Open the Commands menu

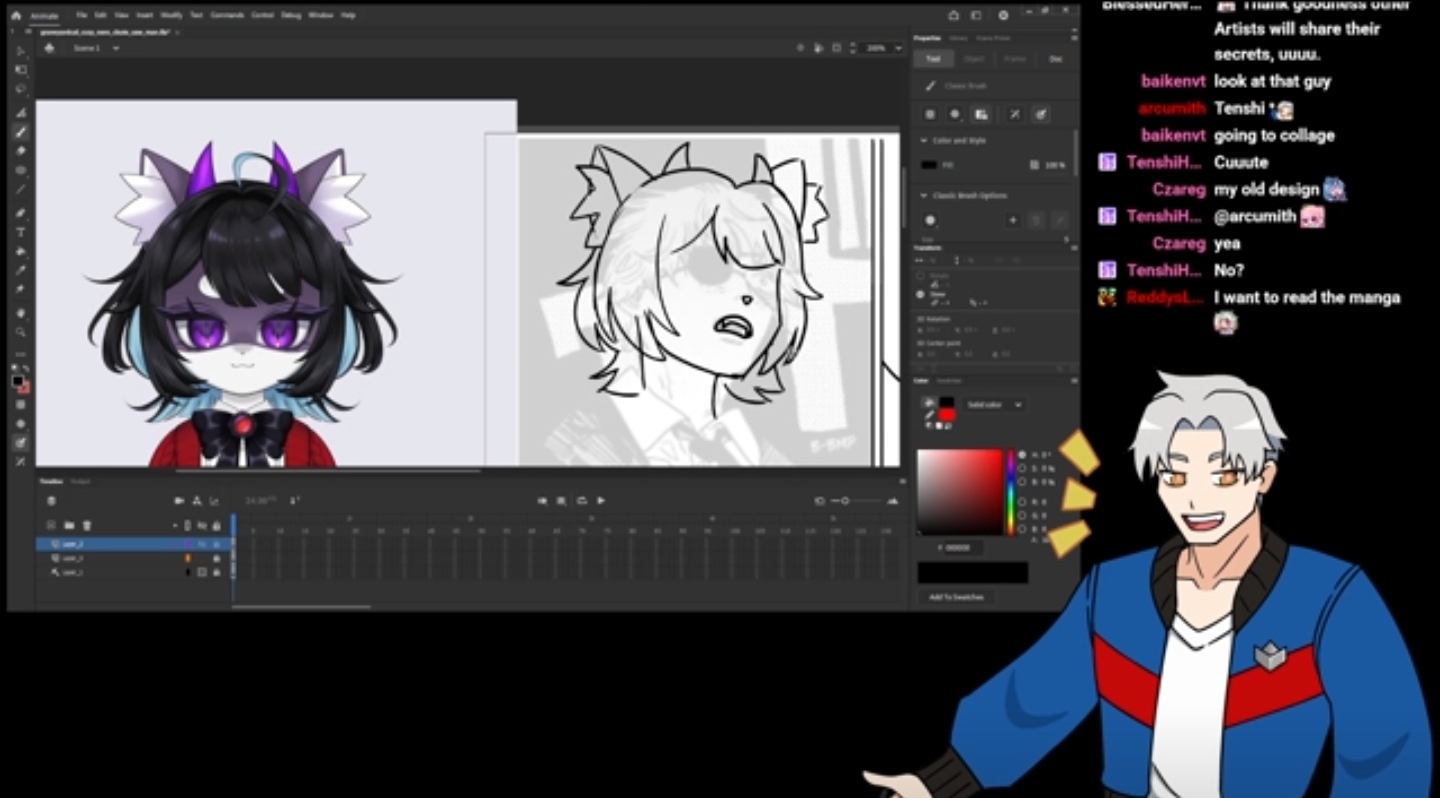coord(227,16)
